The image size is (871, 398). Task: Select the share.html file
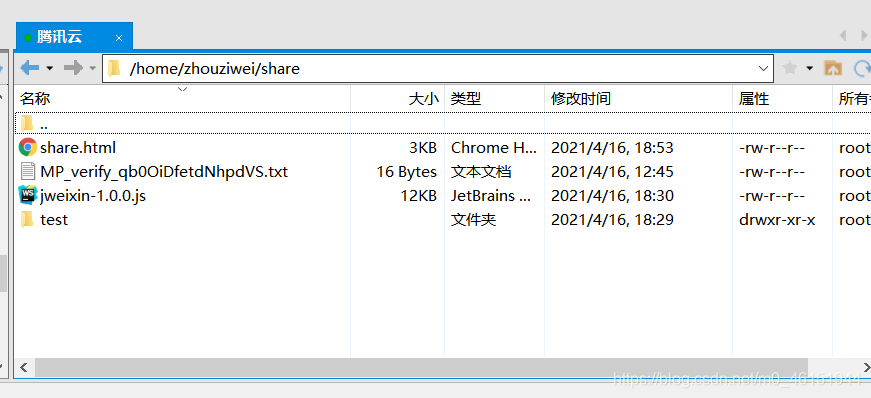click(78, 147)
